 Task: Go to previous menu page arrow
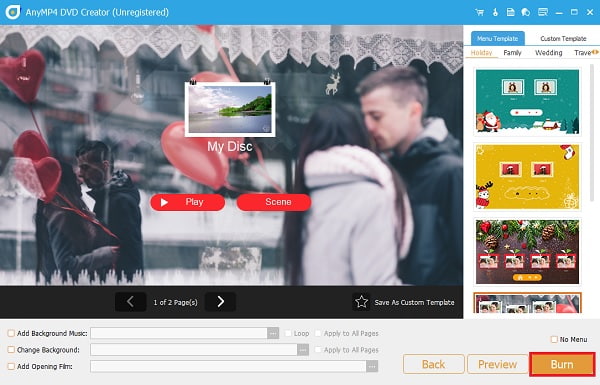point(130,302)
